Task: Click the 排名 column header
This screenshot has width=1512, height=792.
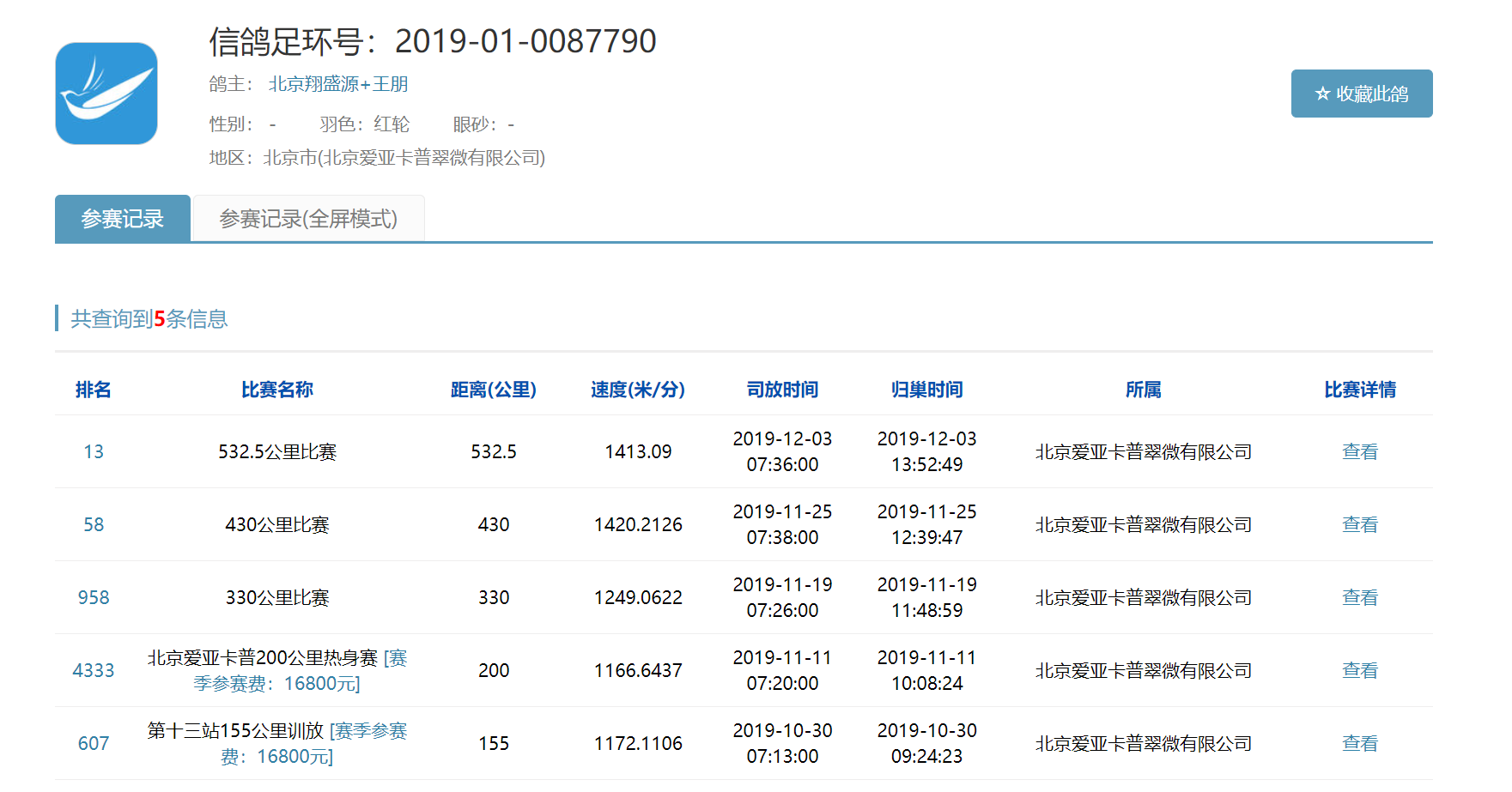Action: pyautogui.click(x=93, y=390)
